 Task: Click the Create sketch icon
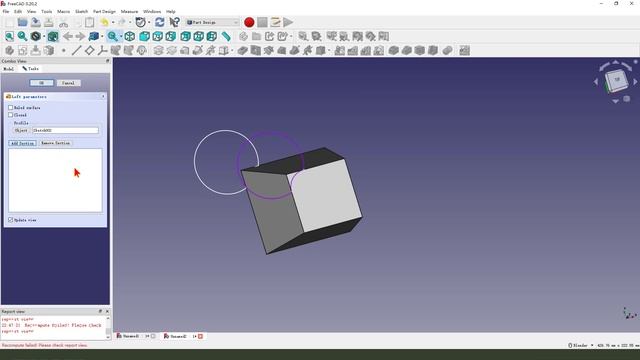click(x=22, y=51)
